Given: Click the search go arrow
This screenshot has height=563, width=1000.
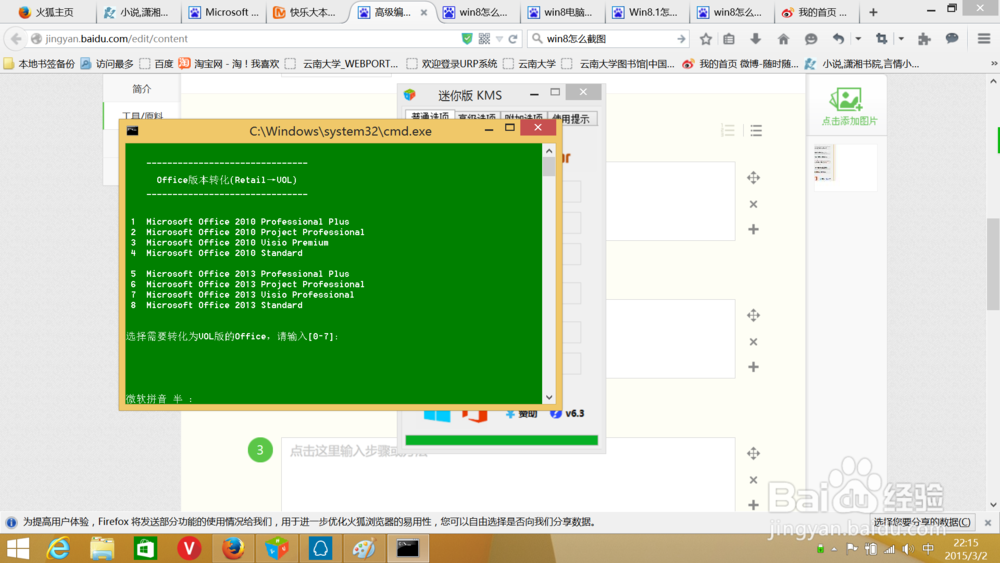Looking at the screenshot, I should (x=681, y=39).
